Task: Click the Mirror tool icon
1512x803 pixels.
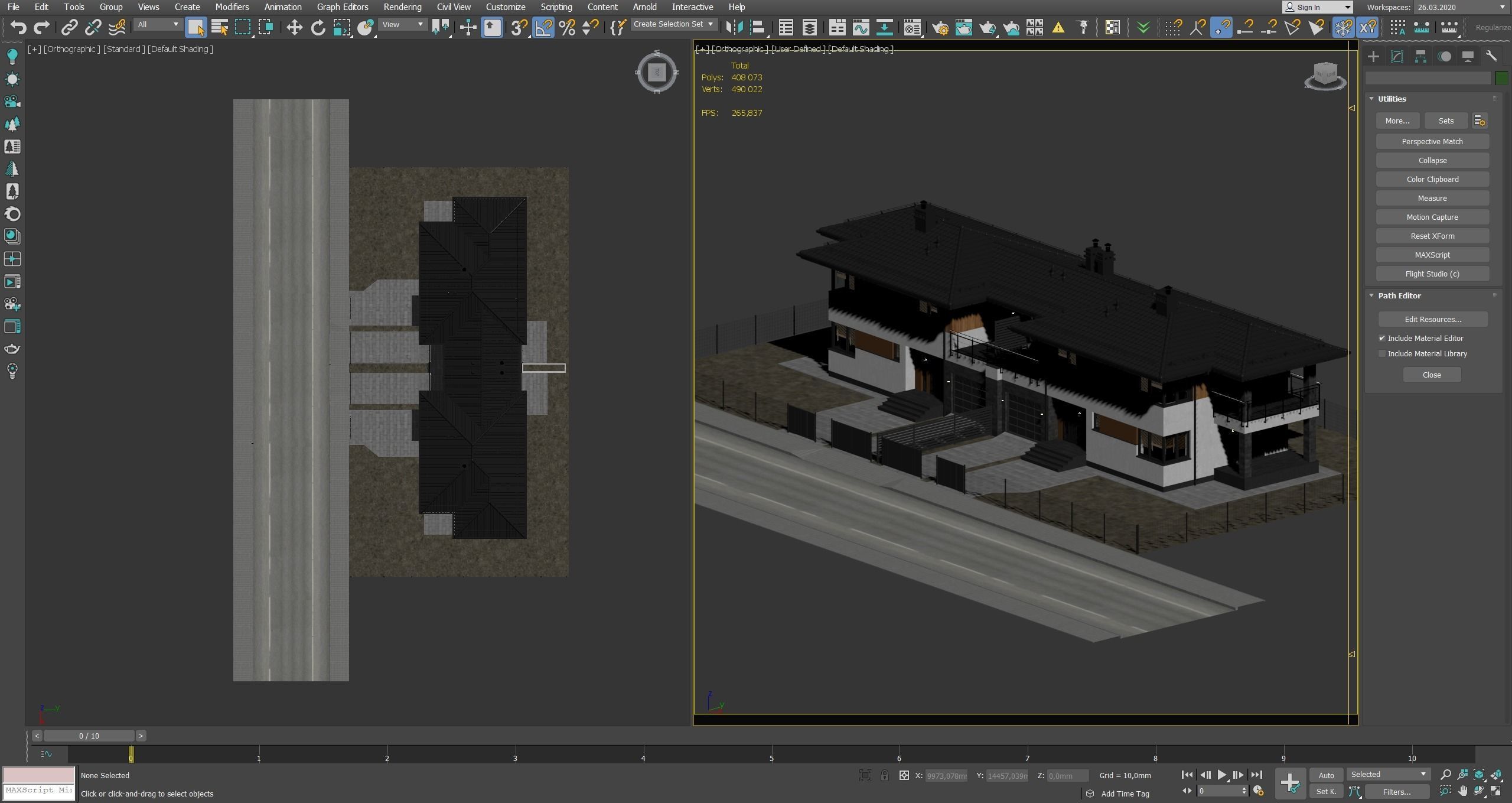Action: 734,27
